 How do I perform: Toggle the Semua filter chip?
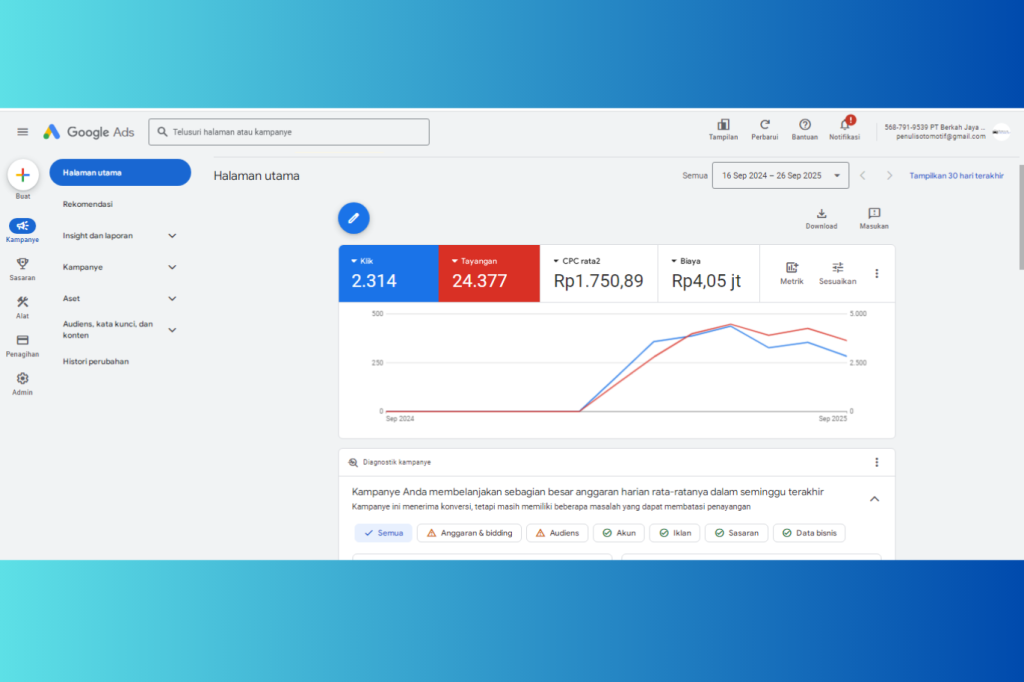[383, 533]
